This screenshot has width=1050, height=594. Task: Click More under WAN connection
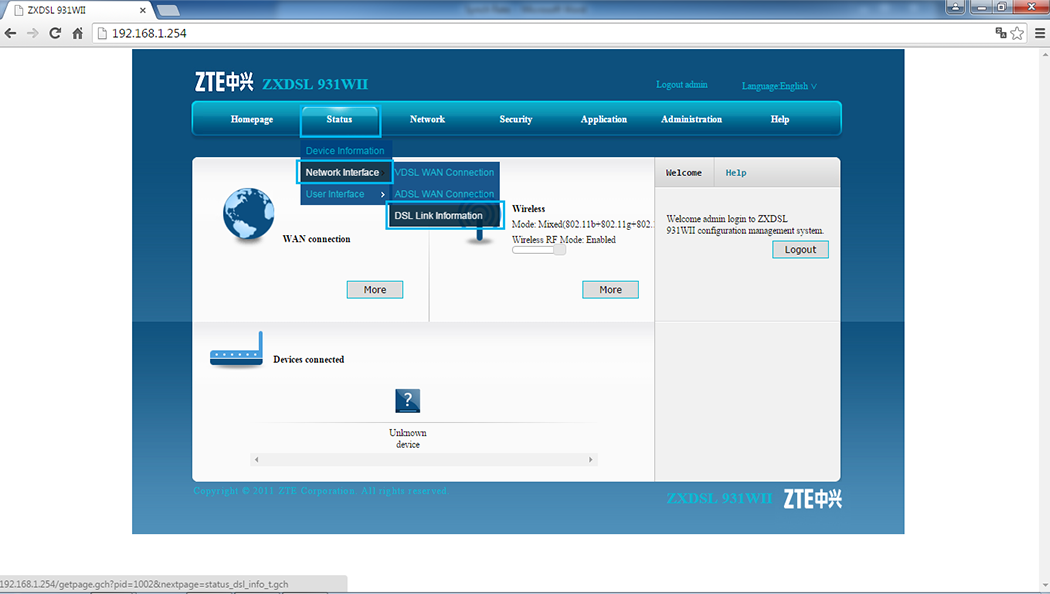[375, 290]
